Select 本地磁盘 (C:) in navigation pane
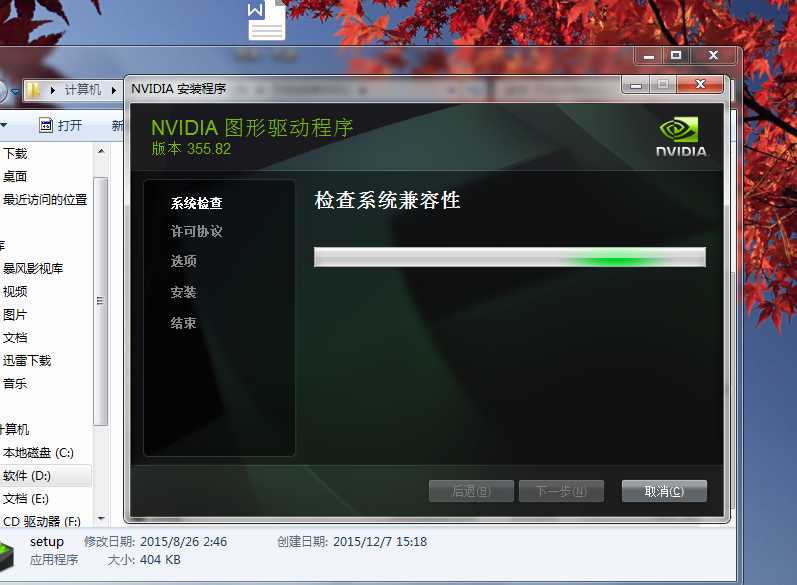This screenshot has width=797, height=585. pyautogui.click(x=39, y=452)
